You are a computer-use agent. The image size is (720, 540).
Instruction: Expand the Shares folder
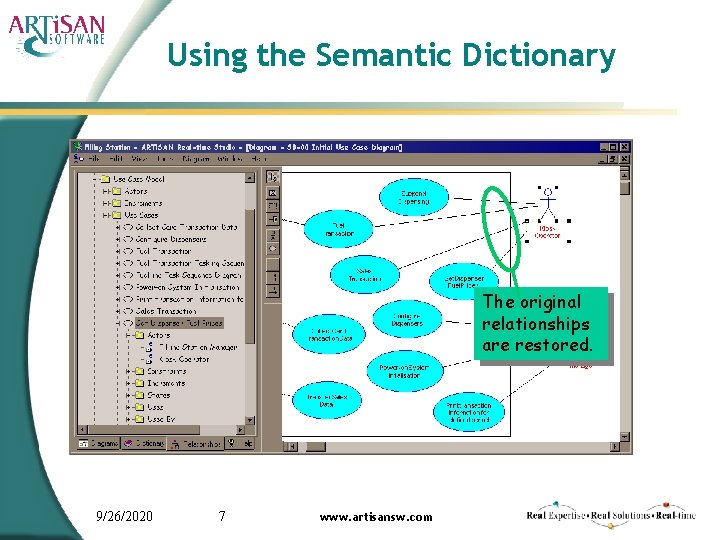pos(129,395)
